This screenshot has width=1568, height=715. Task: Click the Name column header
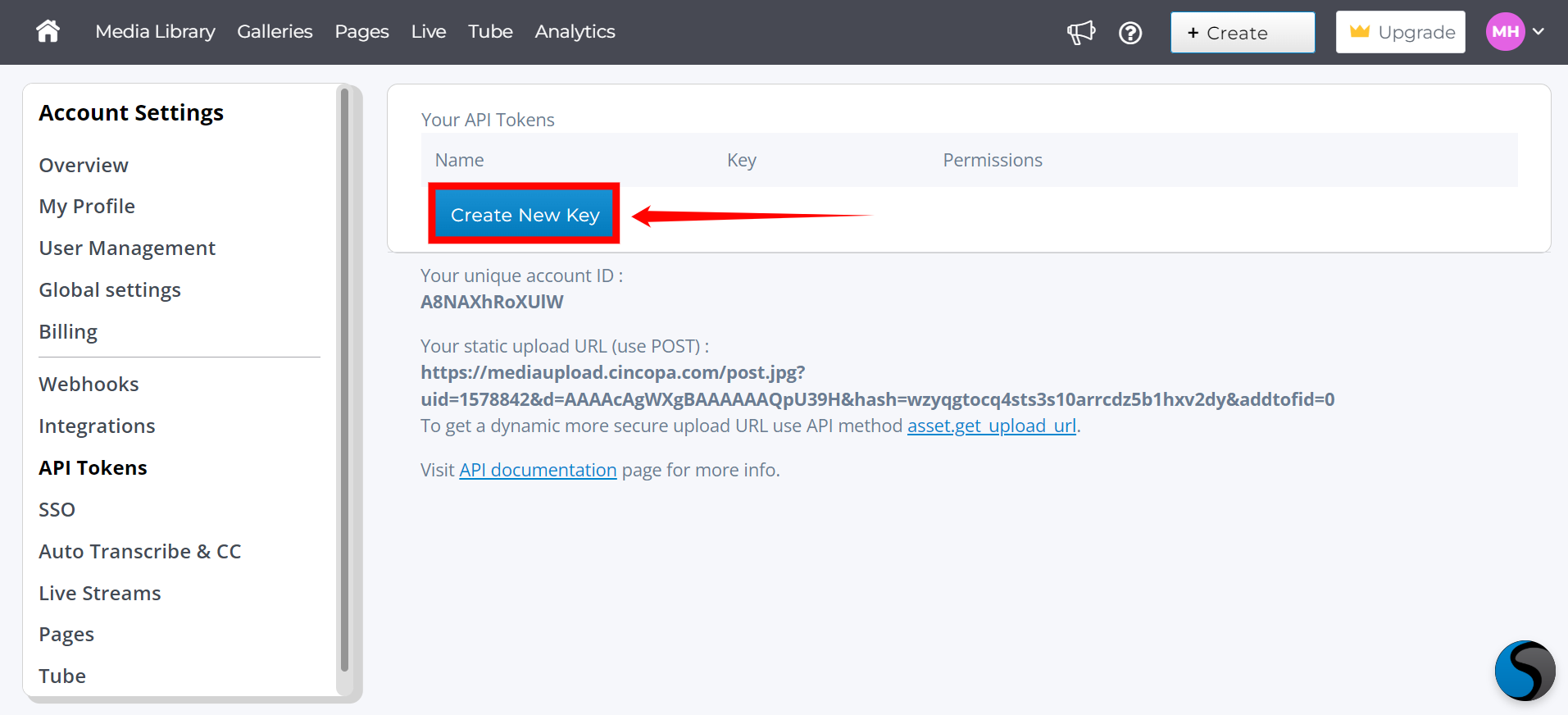coord(459,160)
